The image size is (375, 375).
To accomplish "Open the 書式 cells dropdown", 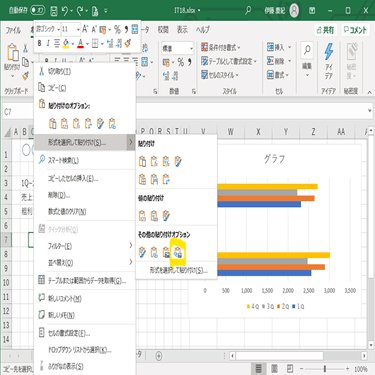I will [278, 75].
